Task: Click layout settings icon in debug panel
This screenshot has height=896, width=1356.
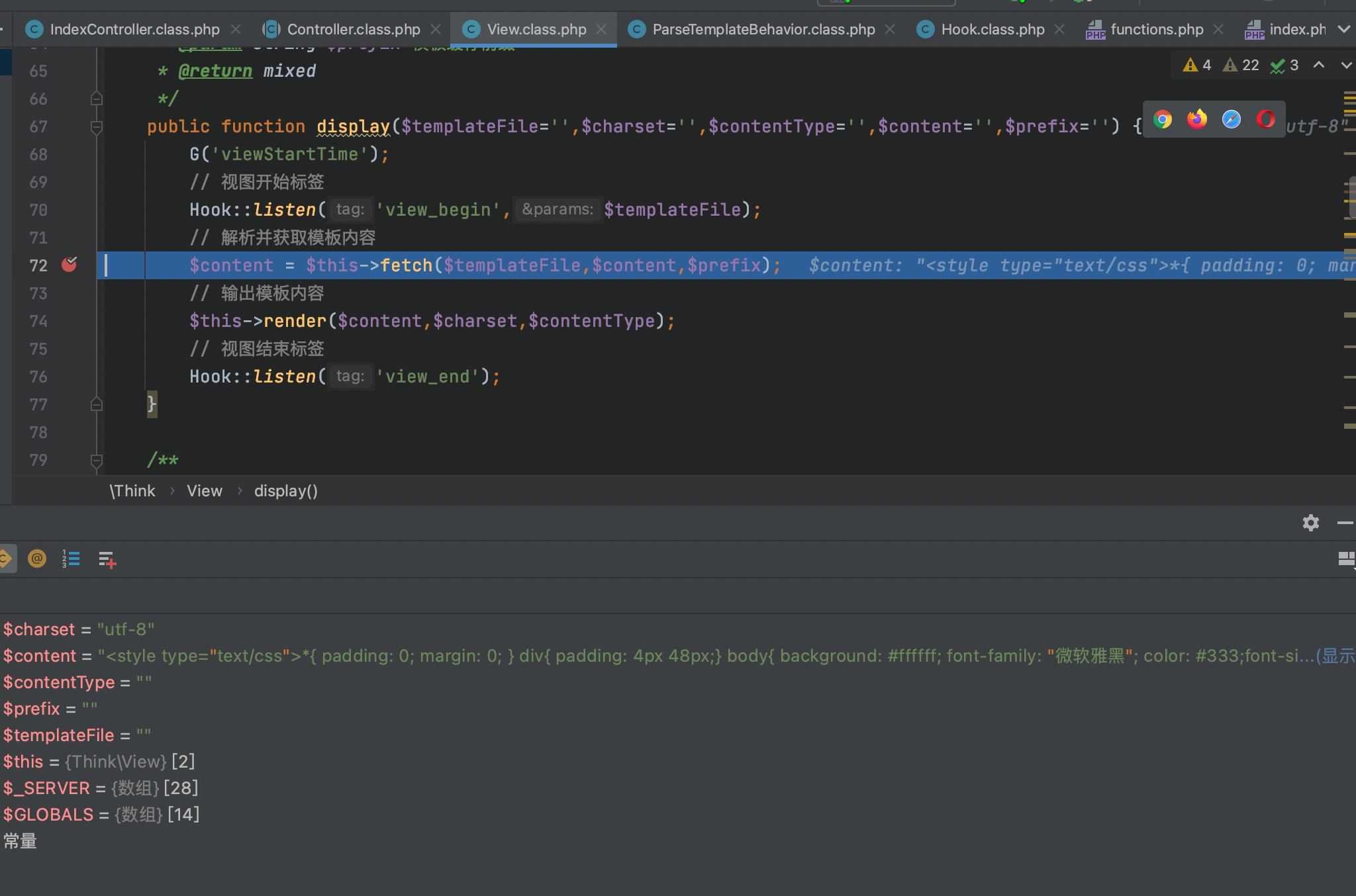Action: (1347, 559)
